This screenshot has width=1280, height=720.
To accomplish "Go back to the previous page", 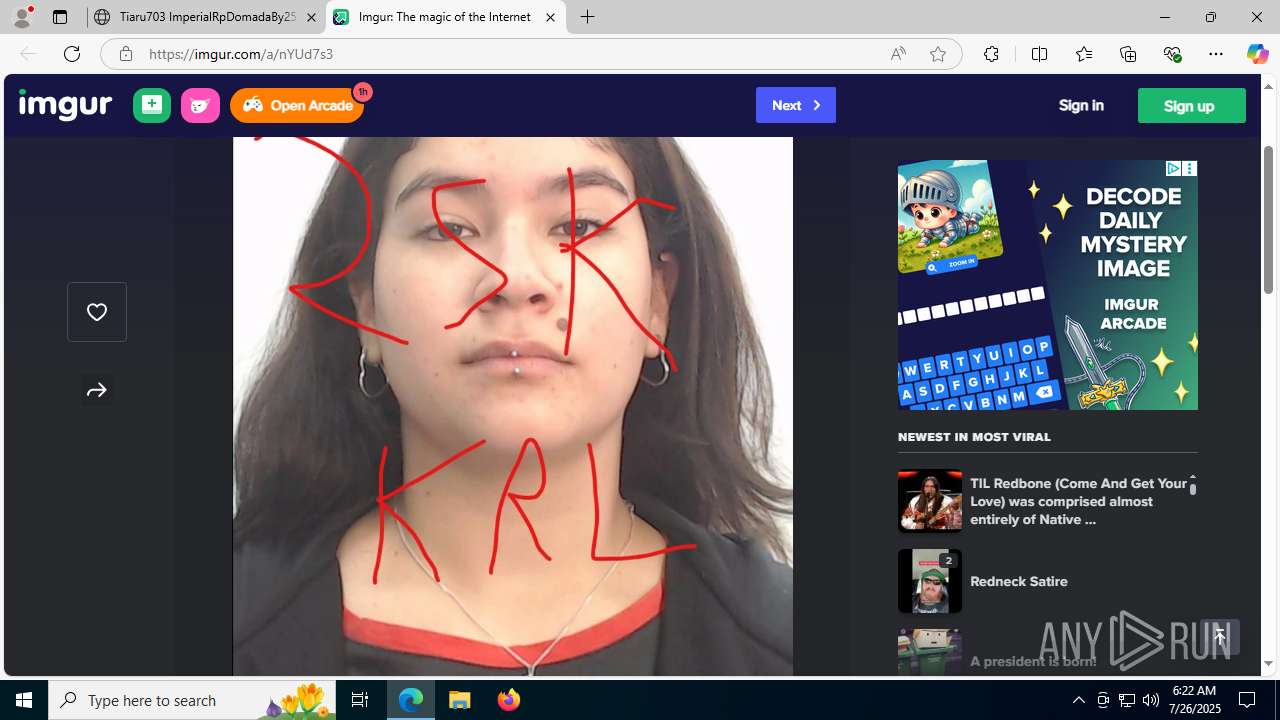I will [28, 54].
